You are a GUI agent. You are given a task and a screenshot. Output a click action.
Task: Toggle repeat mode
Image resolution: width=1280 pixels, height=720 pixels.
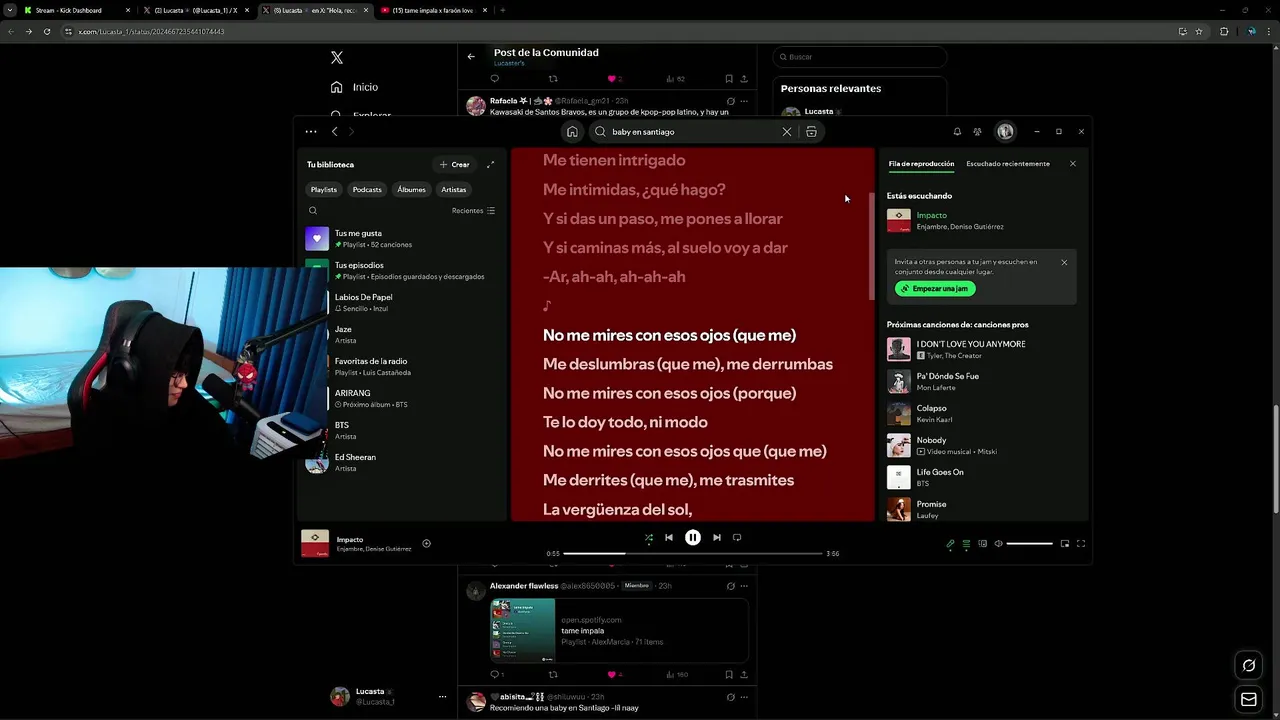tap(737, 537)
